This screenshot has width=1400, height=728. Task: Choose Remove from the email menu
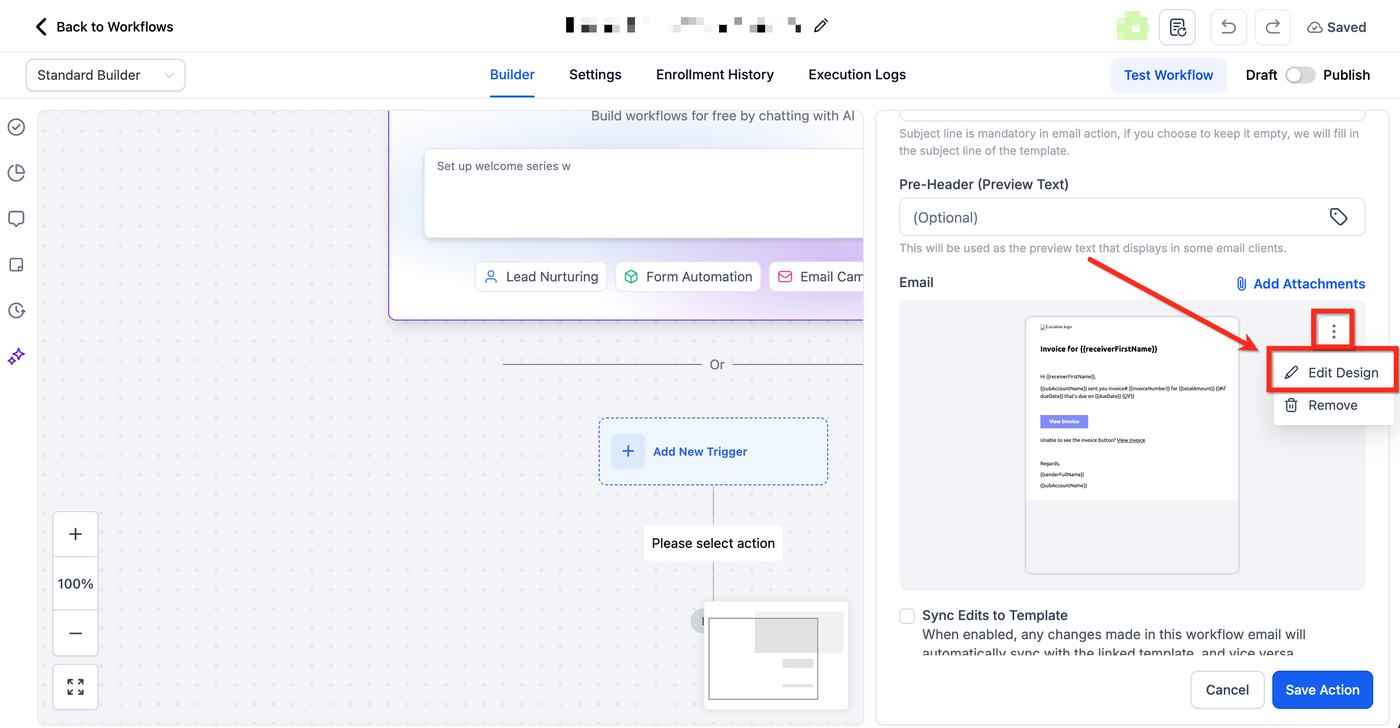pos(1333,405)
